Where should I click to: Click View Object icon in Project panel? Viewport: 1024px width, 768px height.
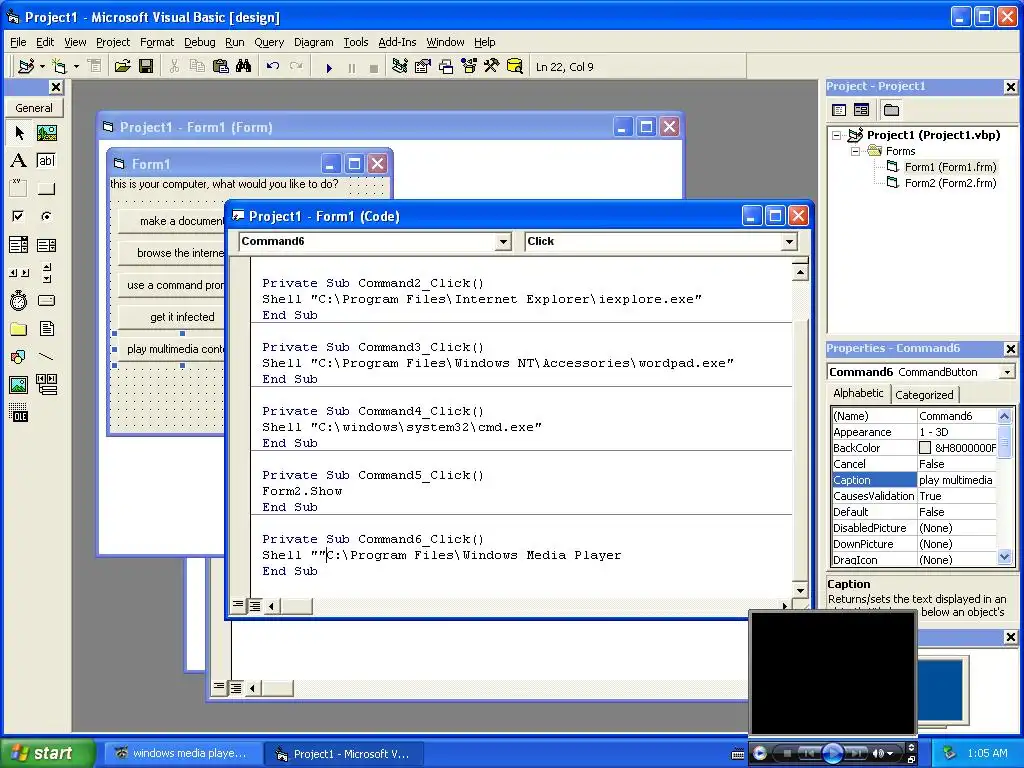[x=861, y=110]
